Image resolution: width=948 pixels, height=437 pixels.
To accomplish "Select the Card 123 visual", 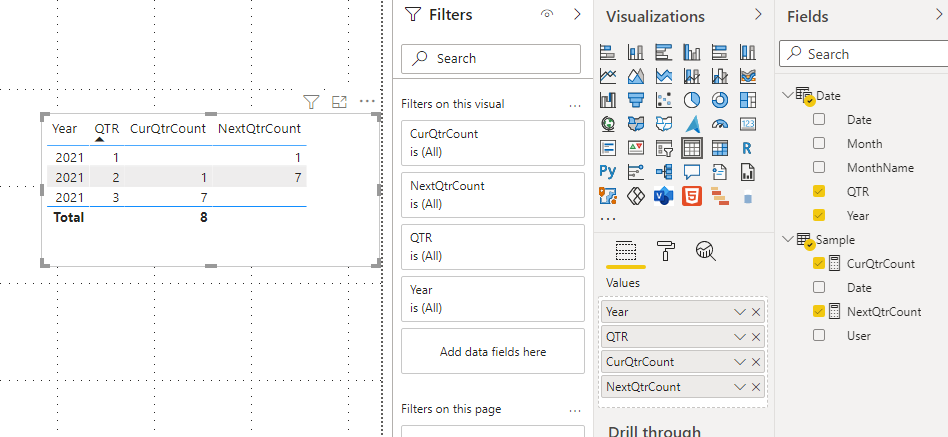I will click(x=748, y=124).
